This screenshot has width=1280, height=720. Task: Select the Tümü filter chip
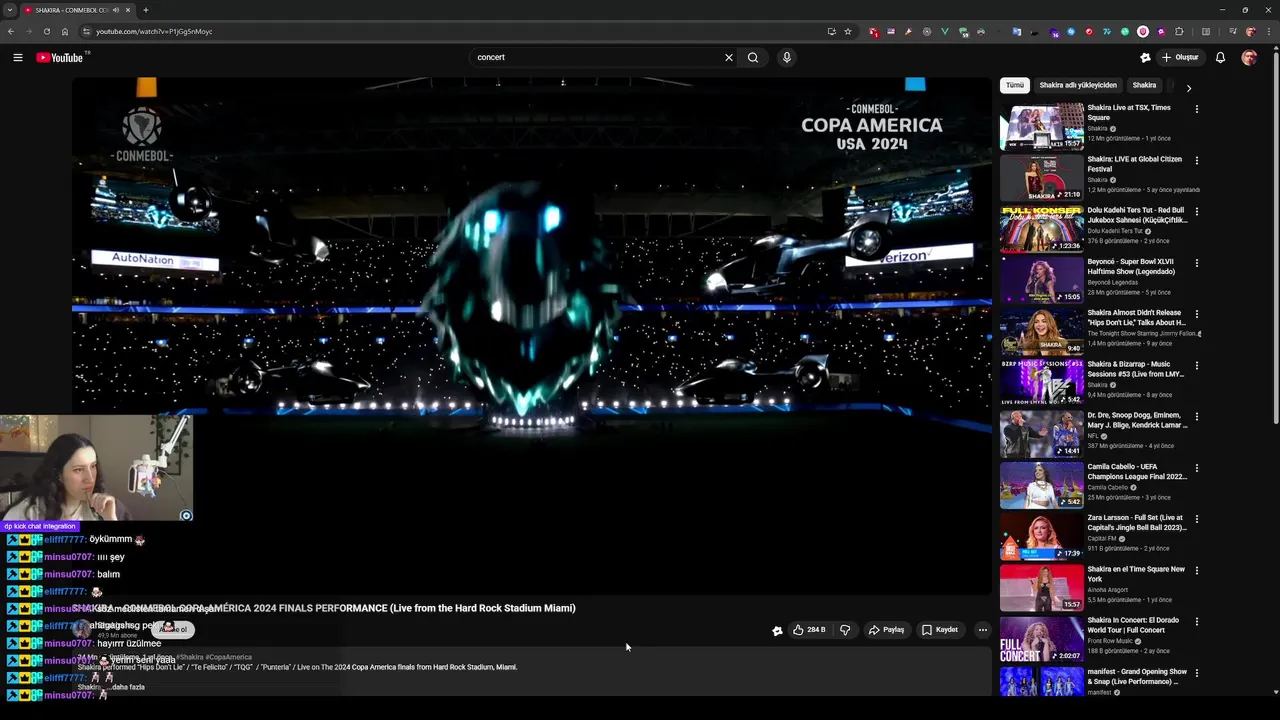[1015, 85]
